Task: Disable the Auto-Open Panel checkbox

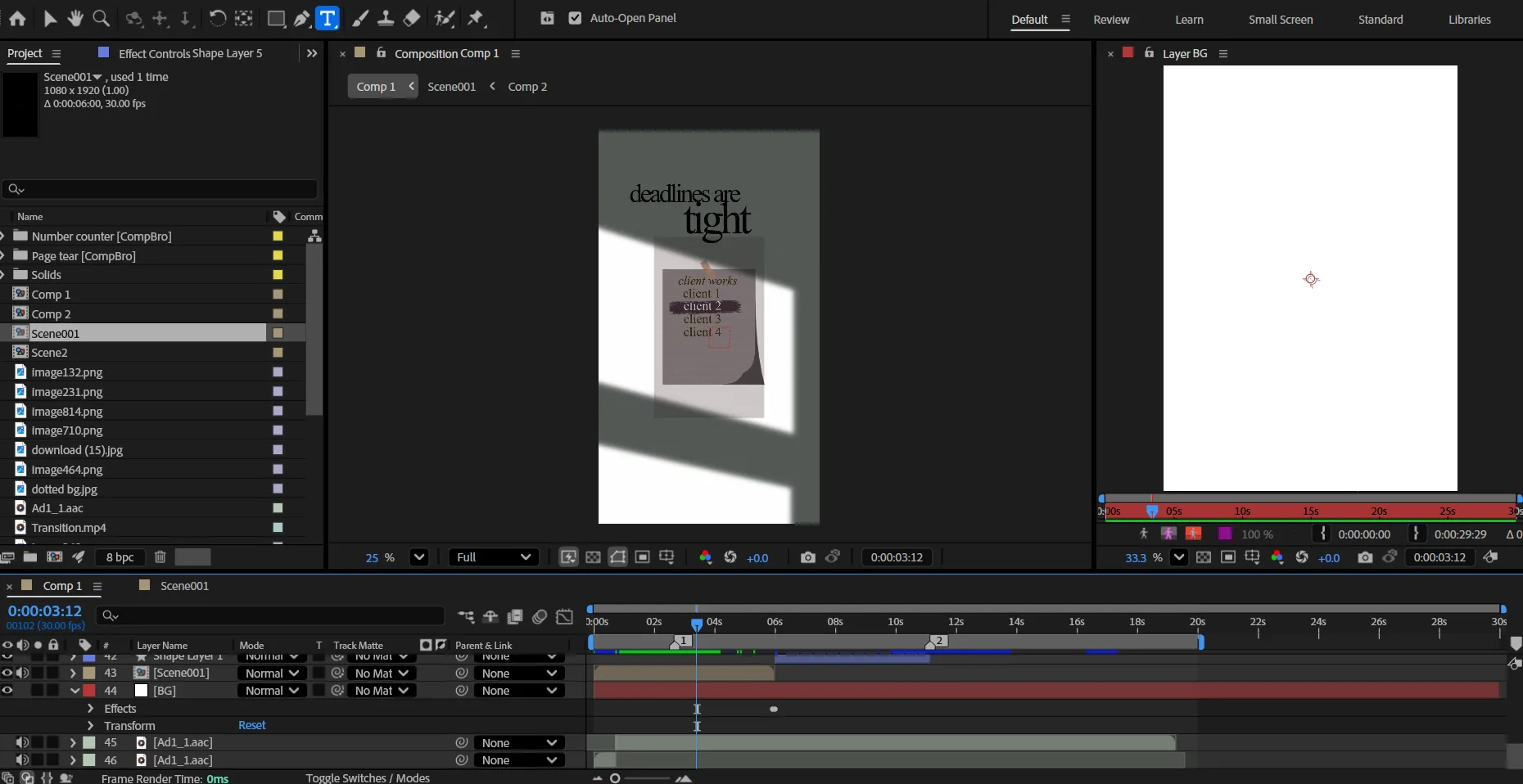Action: click(575, 18)
